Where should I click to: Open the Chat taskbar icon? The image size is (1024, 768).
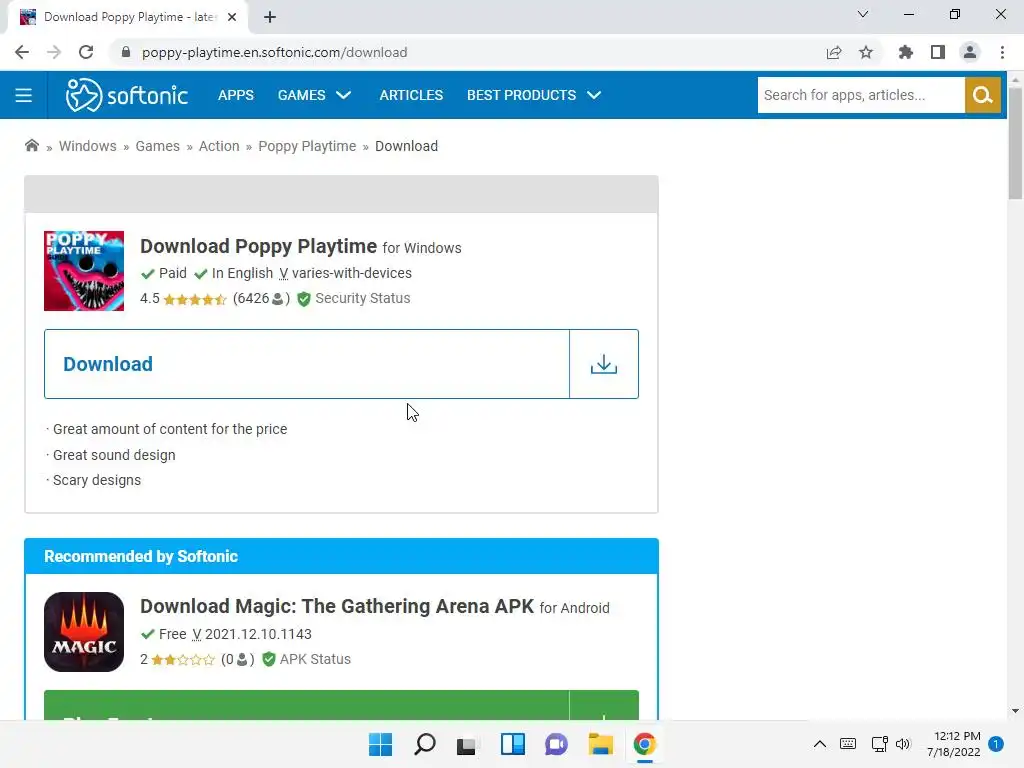(x=556, y=744)
